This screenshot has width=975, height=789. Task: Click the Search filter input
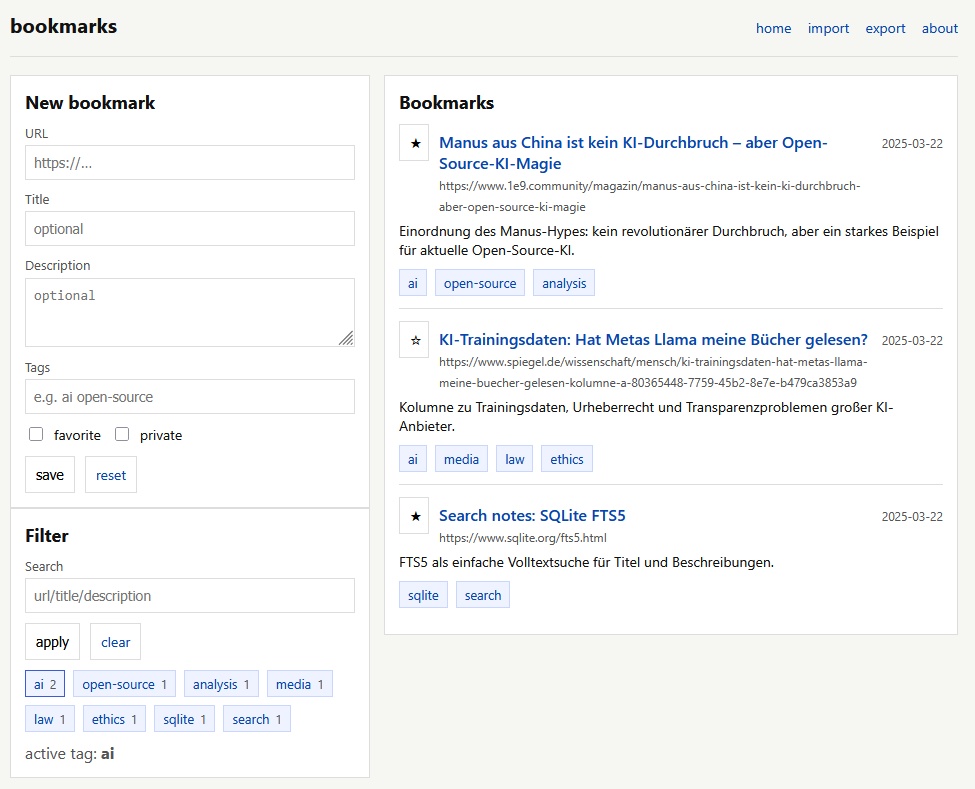point(190,595)
